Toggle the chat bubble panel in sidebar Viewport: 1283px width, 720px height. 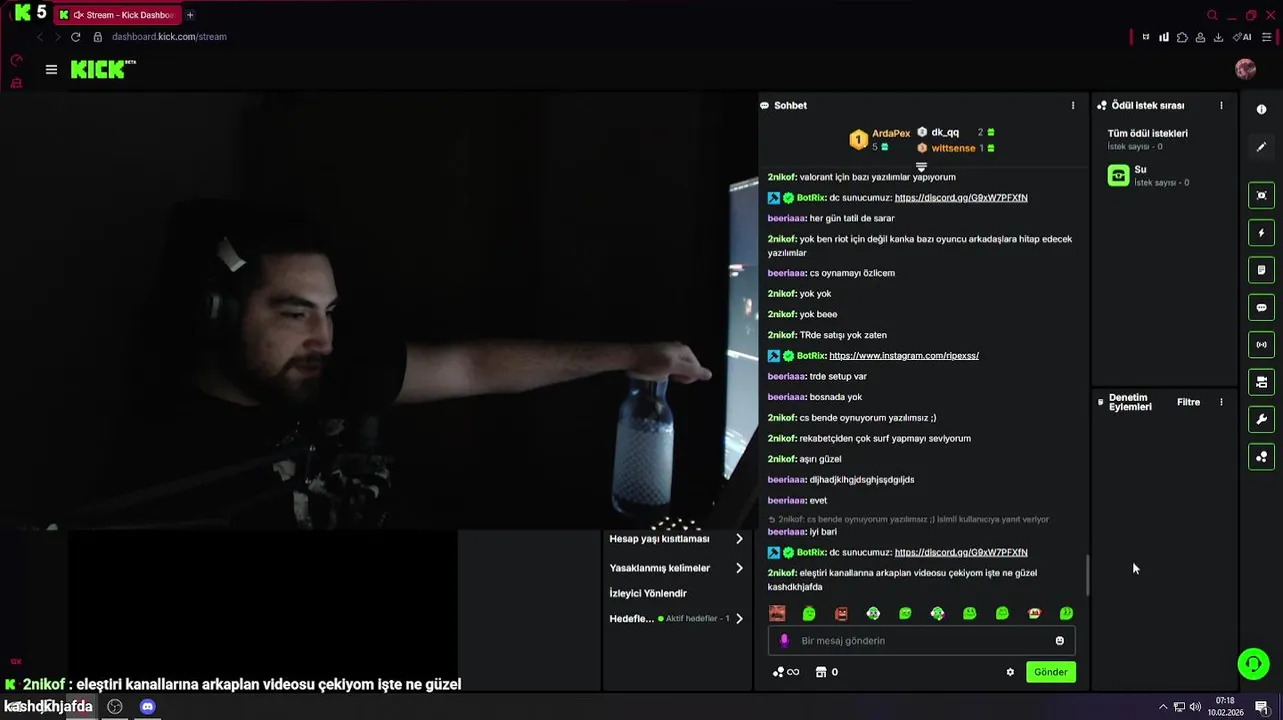pyautogui.click(x=1261, y=308)
